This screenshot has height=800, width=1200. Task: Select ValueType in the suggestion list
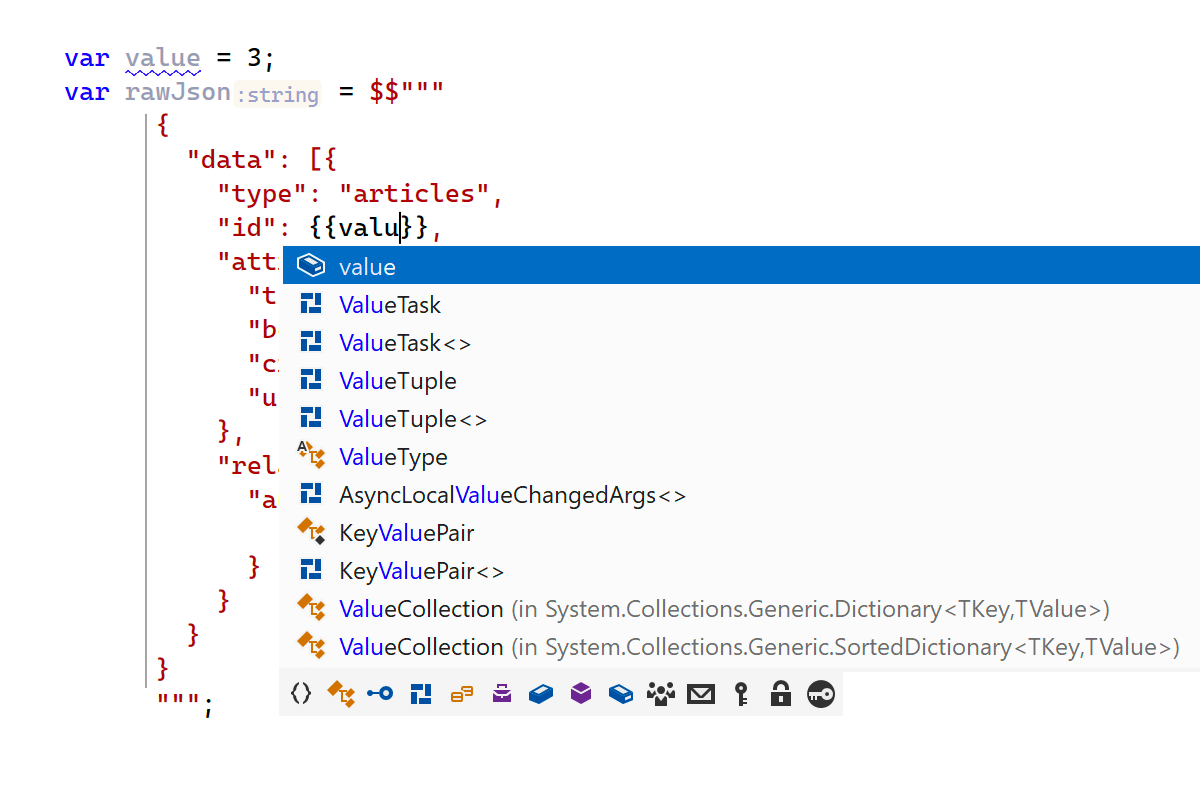click(x=393, y=457)
